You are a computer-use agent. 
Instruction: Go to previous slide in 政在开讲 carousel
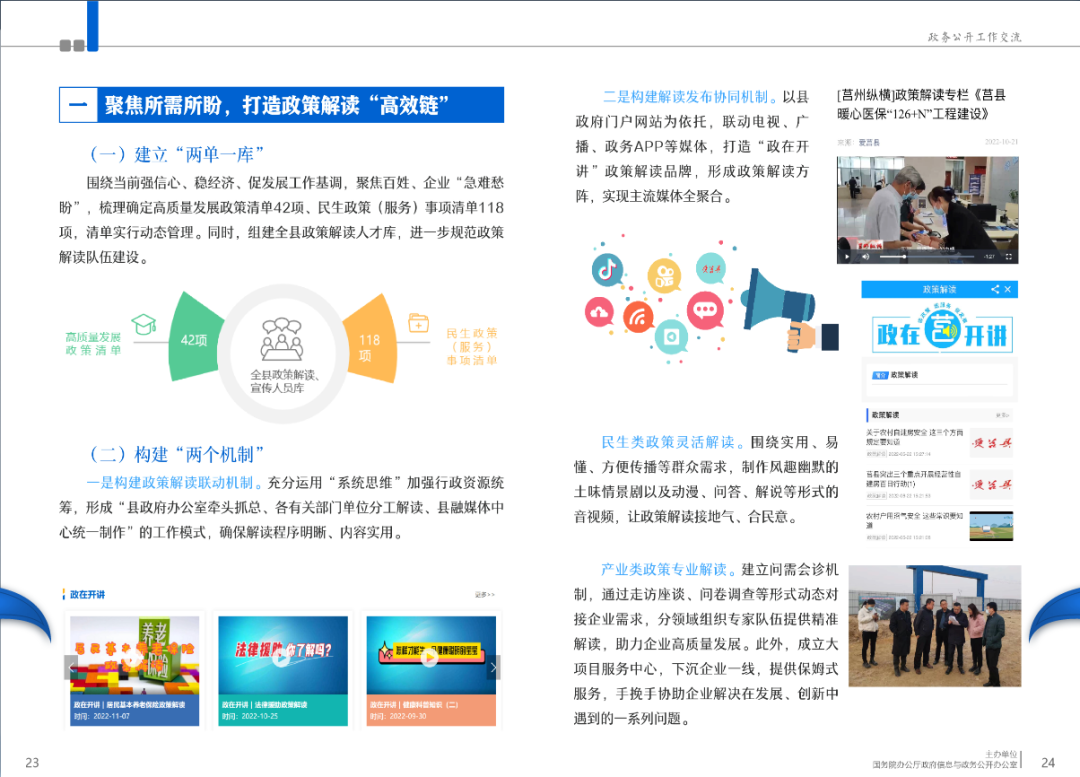[71, 667]
